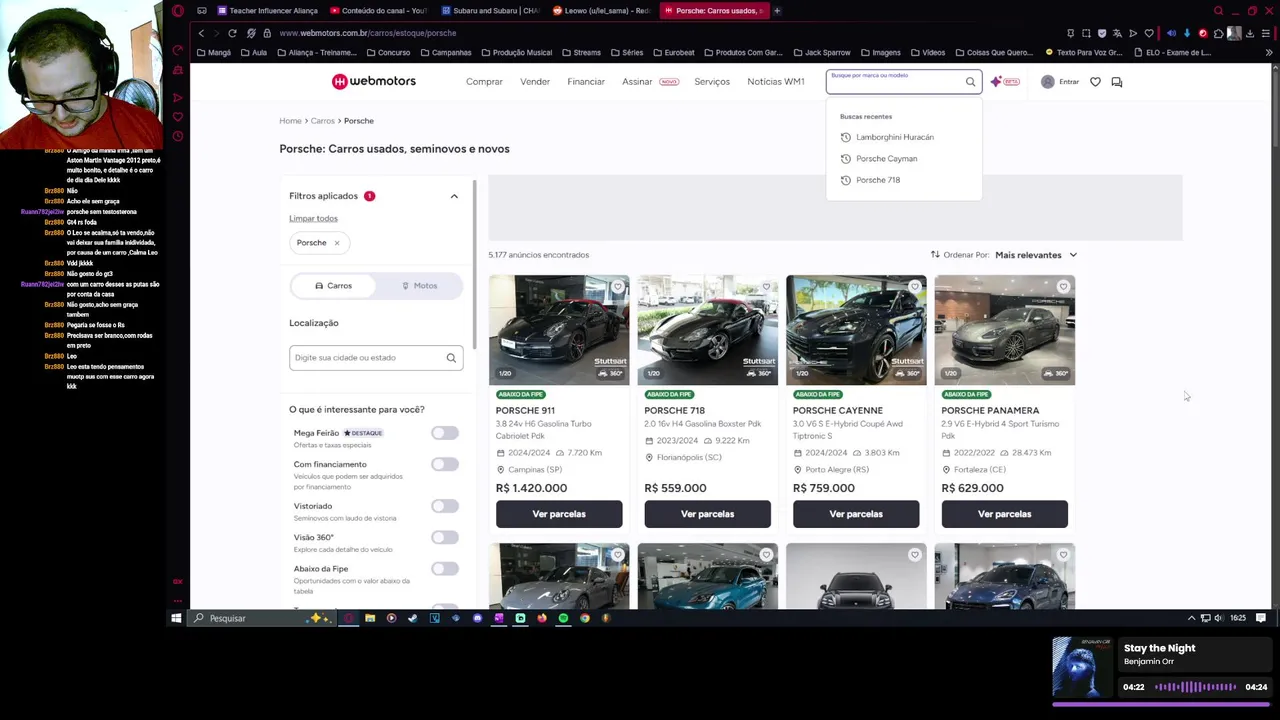Go to Carros in the breadcrumb

[x=322, y=121]
